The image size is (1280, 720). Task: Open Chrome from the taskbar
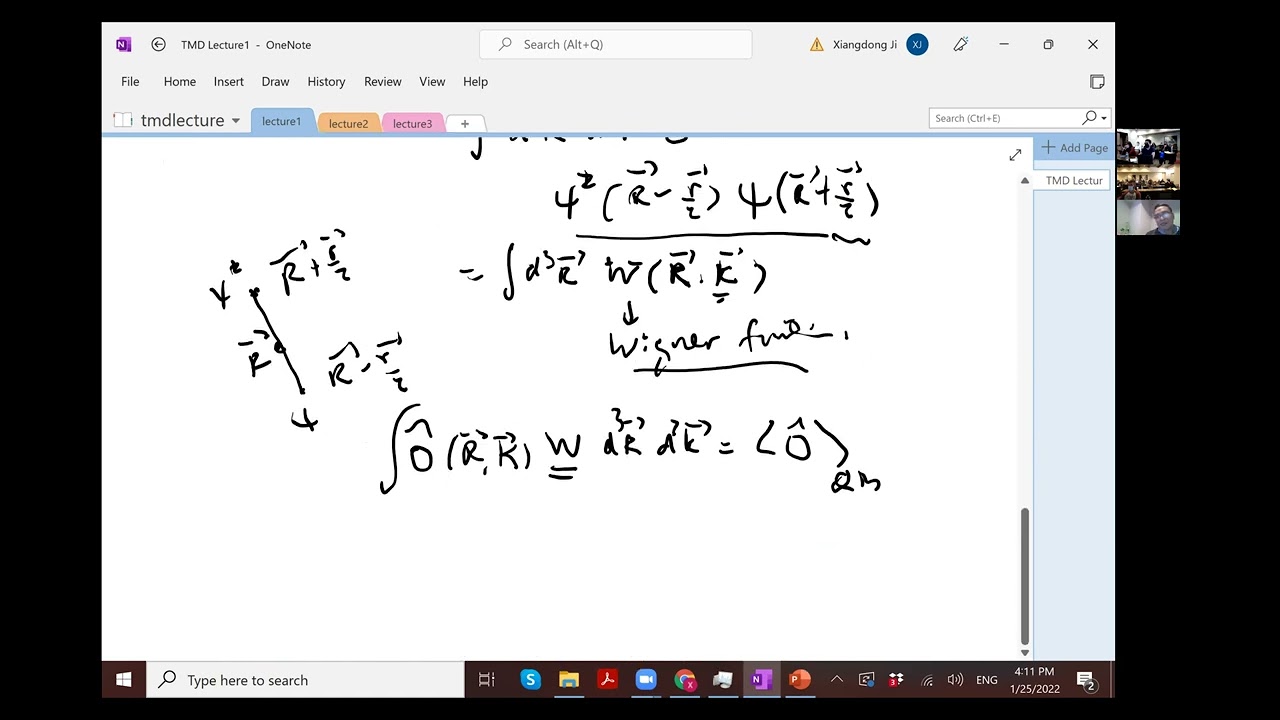(685, 680)
